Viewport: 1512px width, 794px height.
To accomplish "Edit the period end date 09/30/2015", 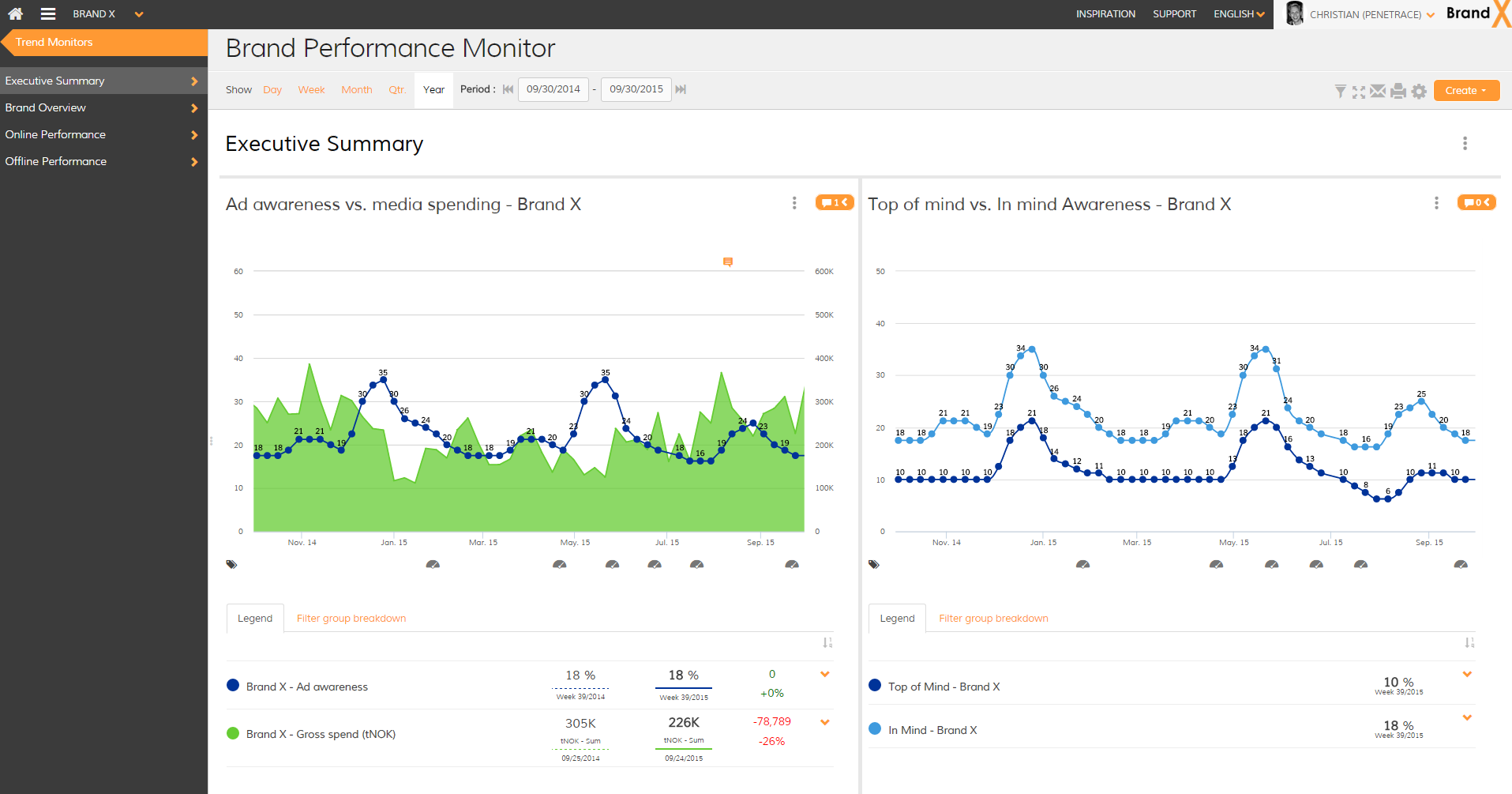I will pos(636,89).
